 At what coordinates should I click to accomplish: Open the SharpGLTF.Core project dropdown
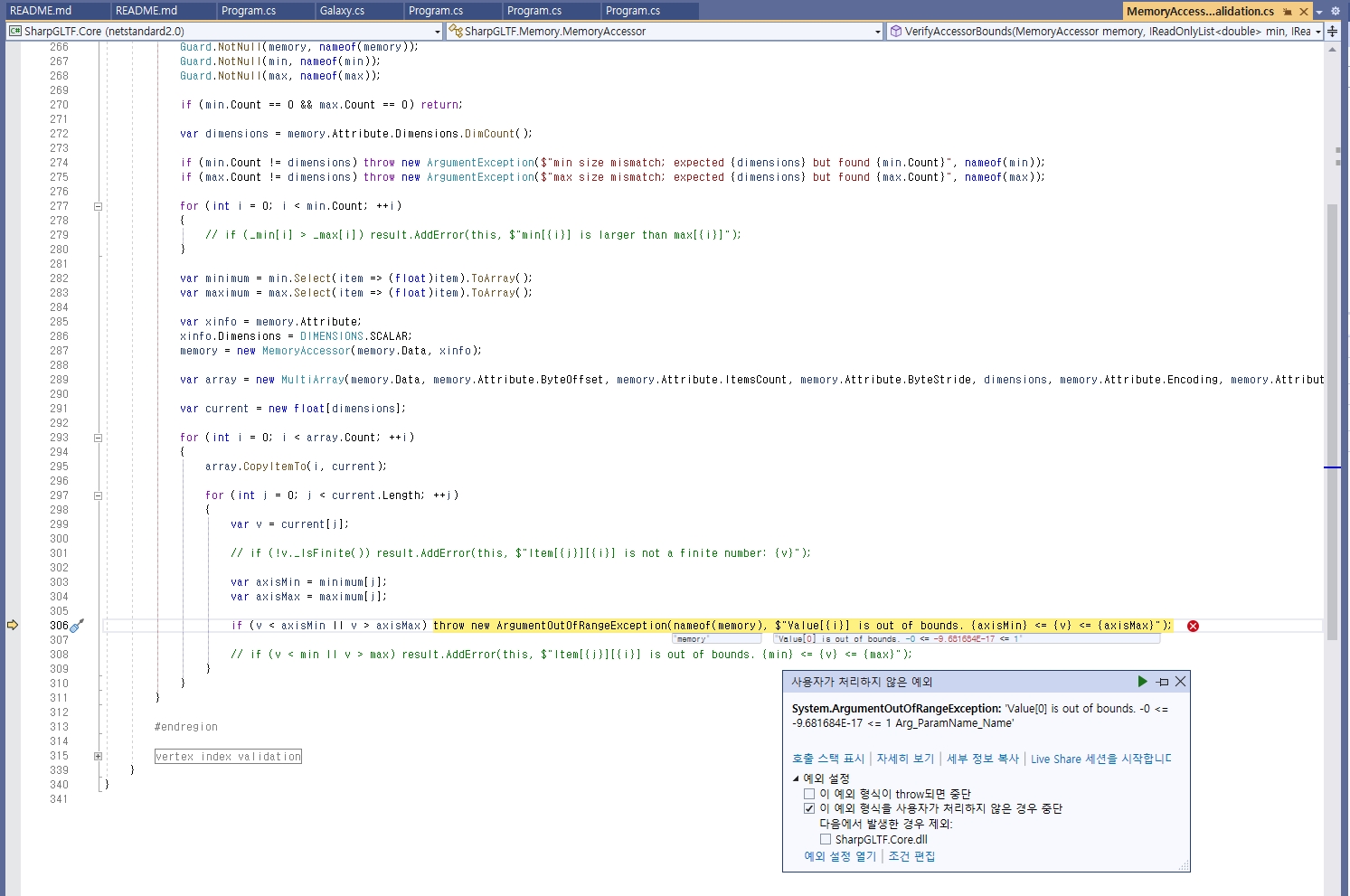click(438, 32)
